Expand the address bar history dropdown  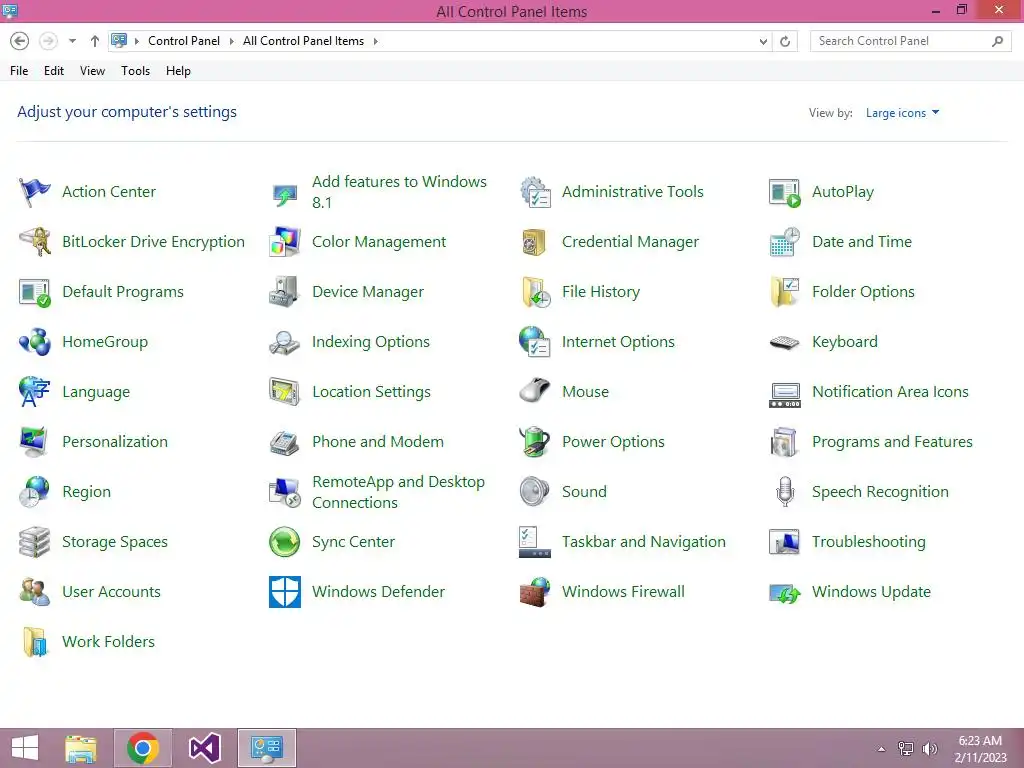pos(763,41)
